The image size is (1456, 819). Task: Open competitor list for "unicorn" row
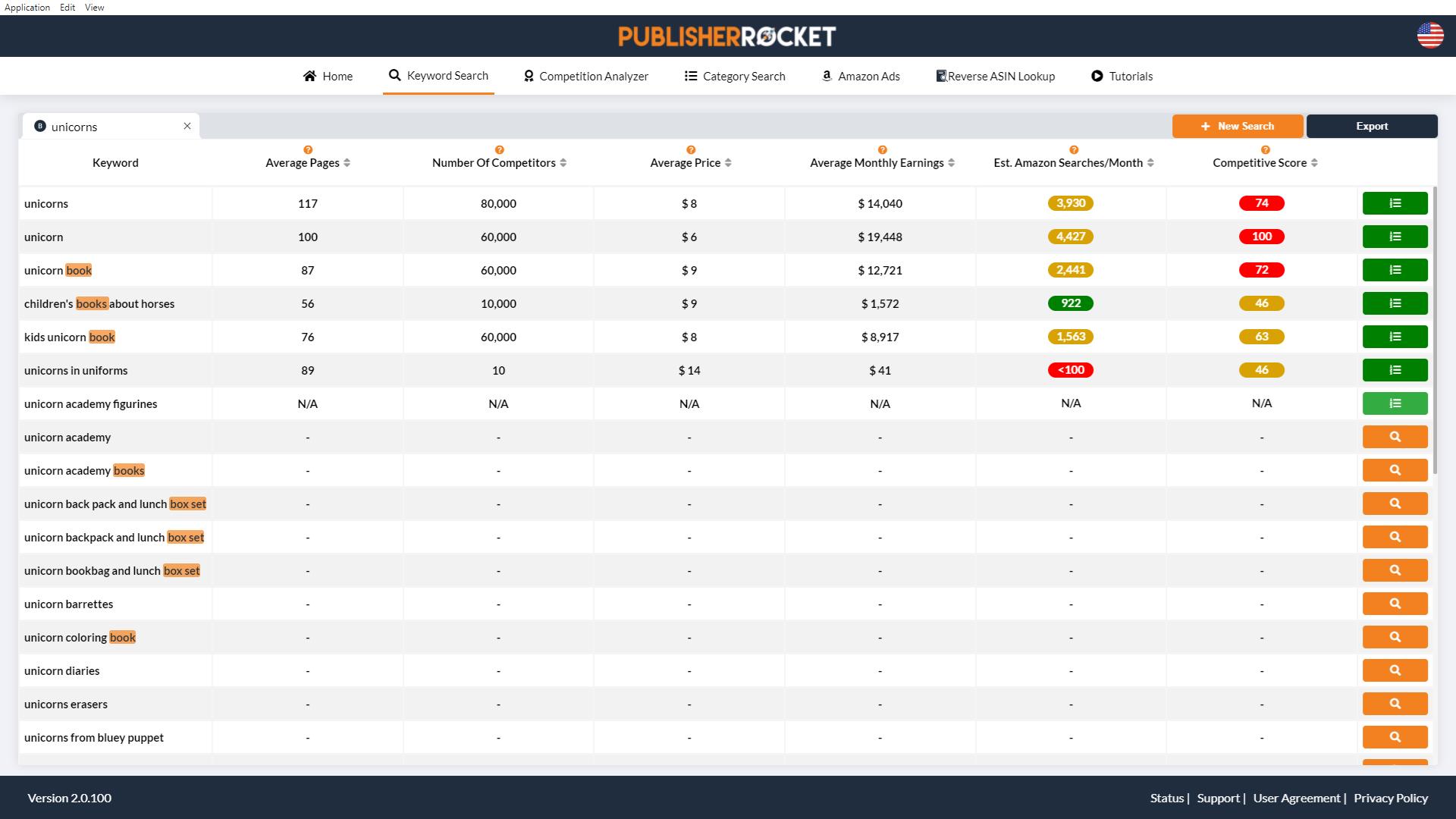pyautogui.click(x=1395, y=237)
